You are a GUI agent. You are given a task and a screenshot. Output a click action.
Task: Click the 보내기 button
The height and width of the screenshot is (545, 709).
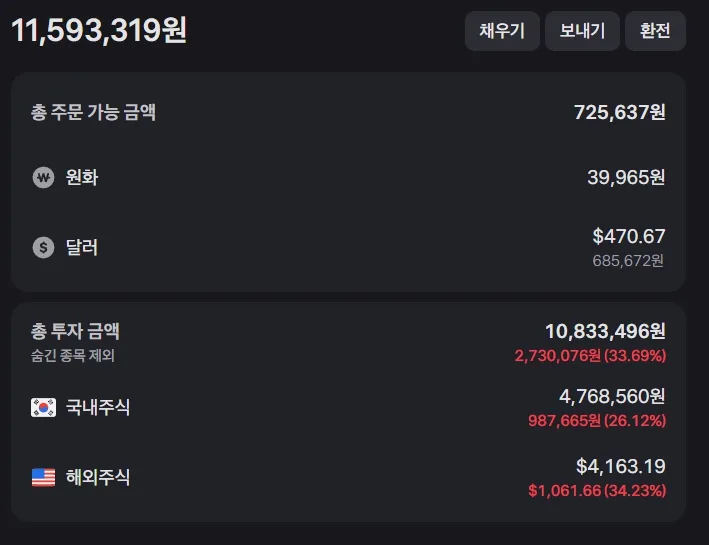pos(582,31)
